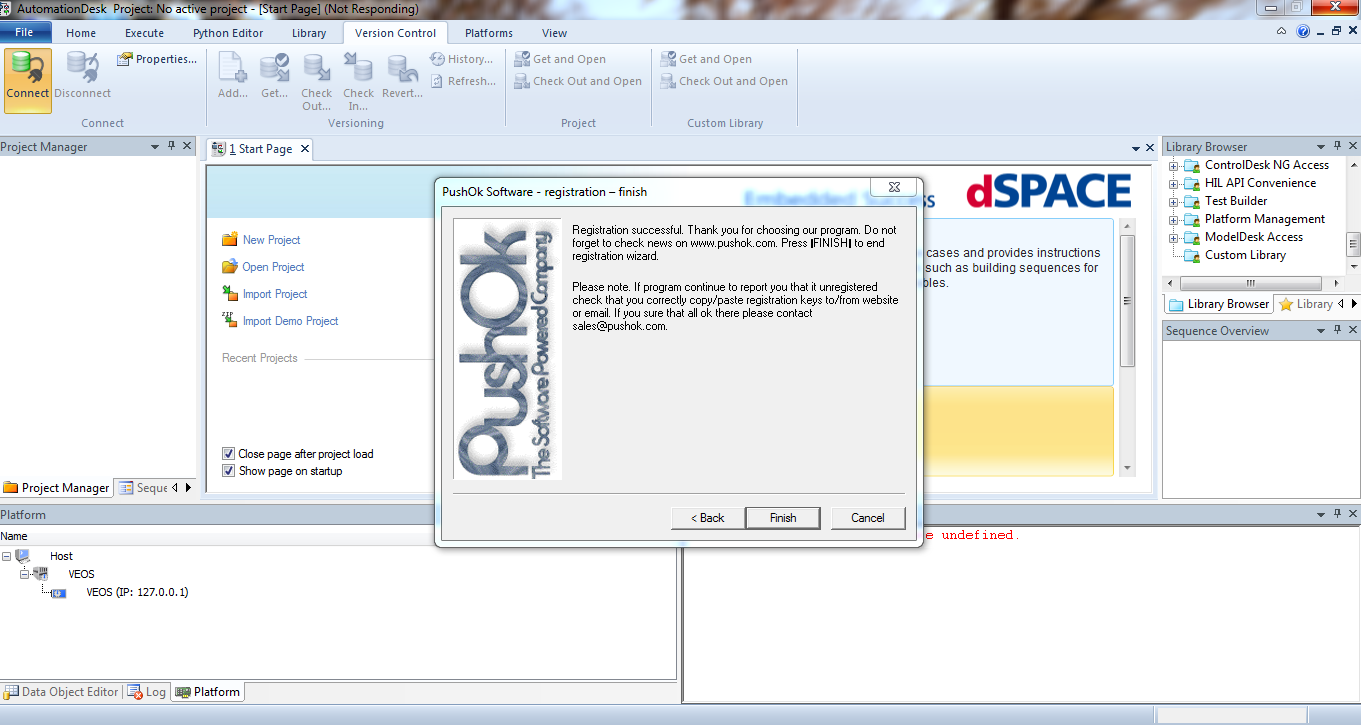
Task: Open the Platforms ribbon tab
Action: [489, 33]
